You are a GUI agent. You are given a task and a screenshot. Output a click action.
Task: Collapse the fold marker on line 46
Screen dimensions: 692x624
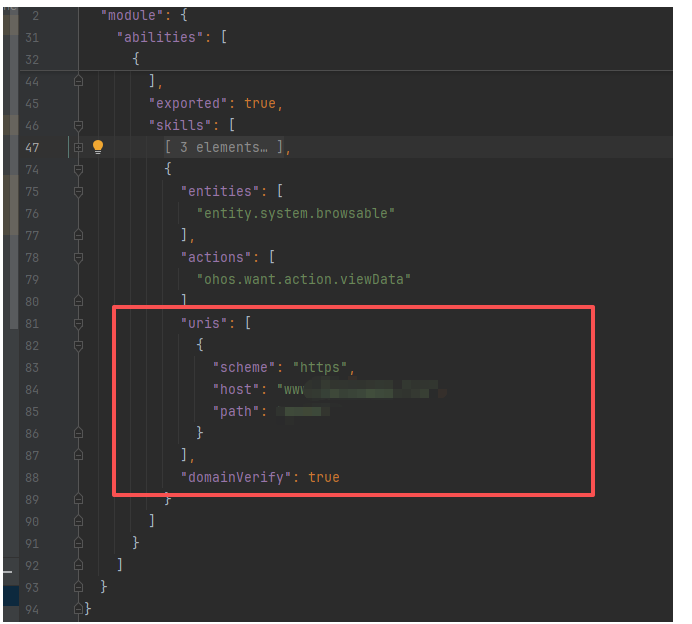point(79,126)
